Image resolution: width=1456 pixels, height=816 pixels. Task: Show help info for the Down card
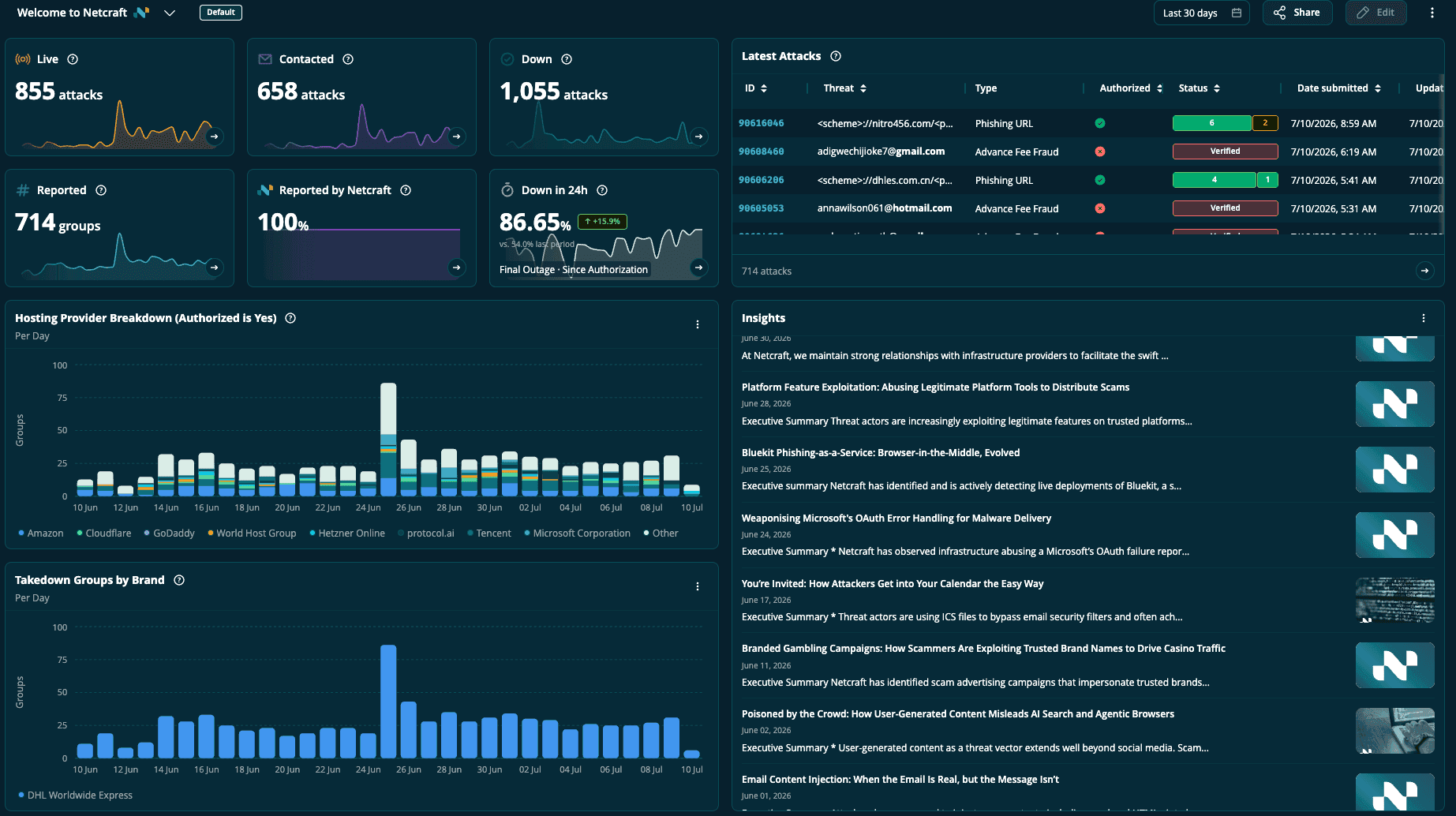pos(567,59)
